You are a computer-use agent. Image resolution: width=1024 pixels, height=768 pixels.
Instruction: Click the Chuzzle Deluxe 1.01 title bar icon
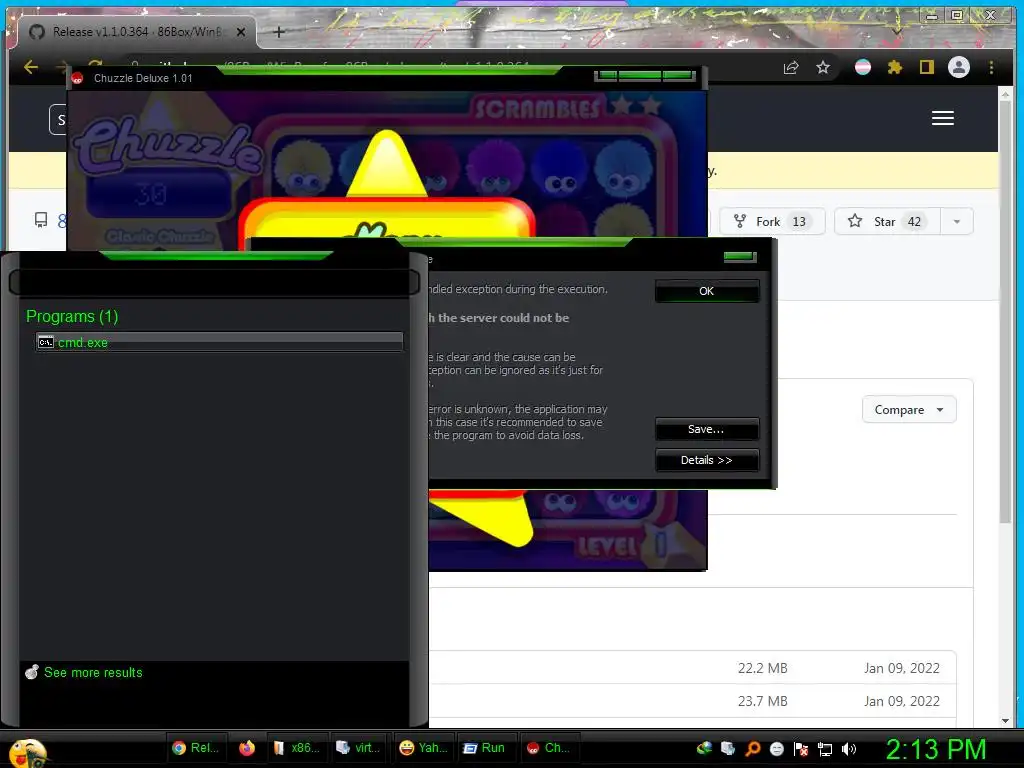77,78
